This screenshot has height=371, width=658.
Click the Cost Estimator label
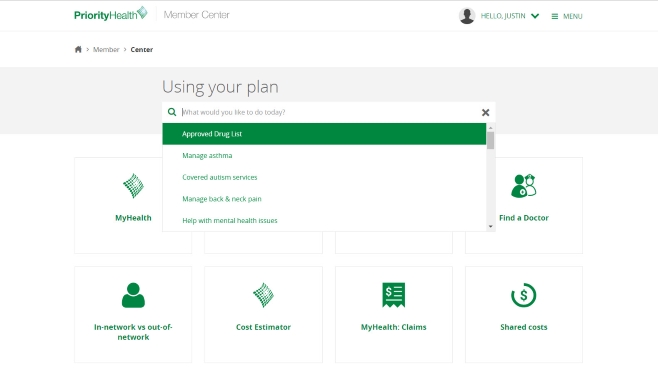[264, 327]
